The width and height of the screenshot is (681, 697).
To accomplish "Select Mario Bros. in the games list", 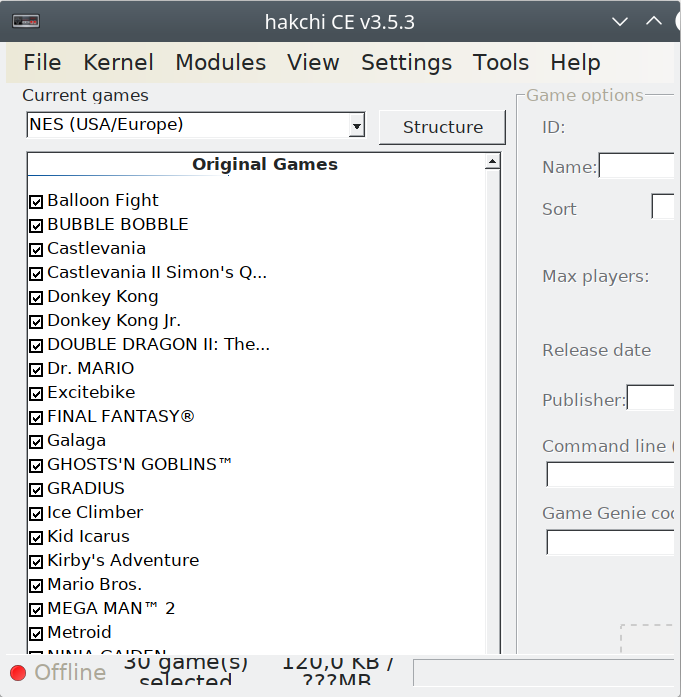I will 95,584.
